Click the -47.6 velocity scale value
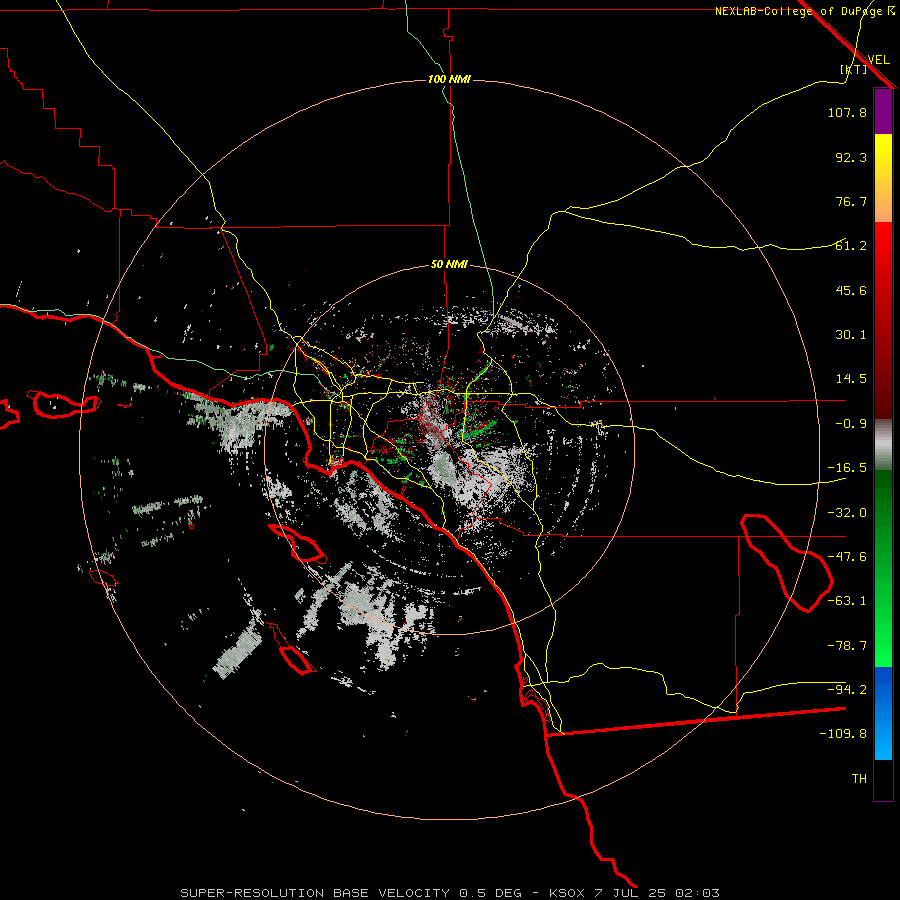Viewport: 900px width, 900px height. tap(847, 557)
